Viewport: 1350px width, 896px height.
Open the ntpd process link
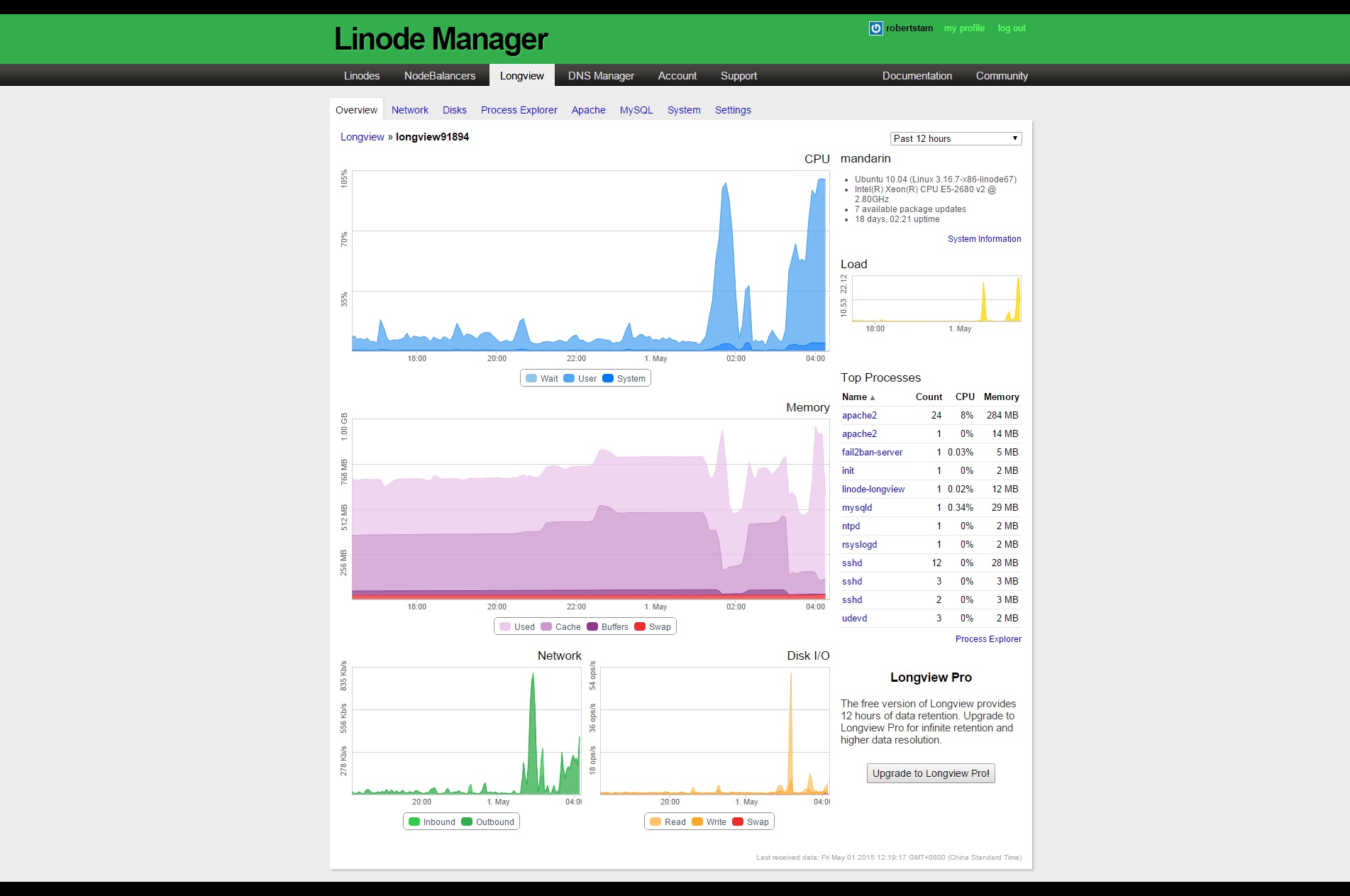(851, 526)
